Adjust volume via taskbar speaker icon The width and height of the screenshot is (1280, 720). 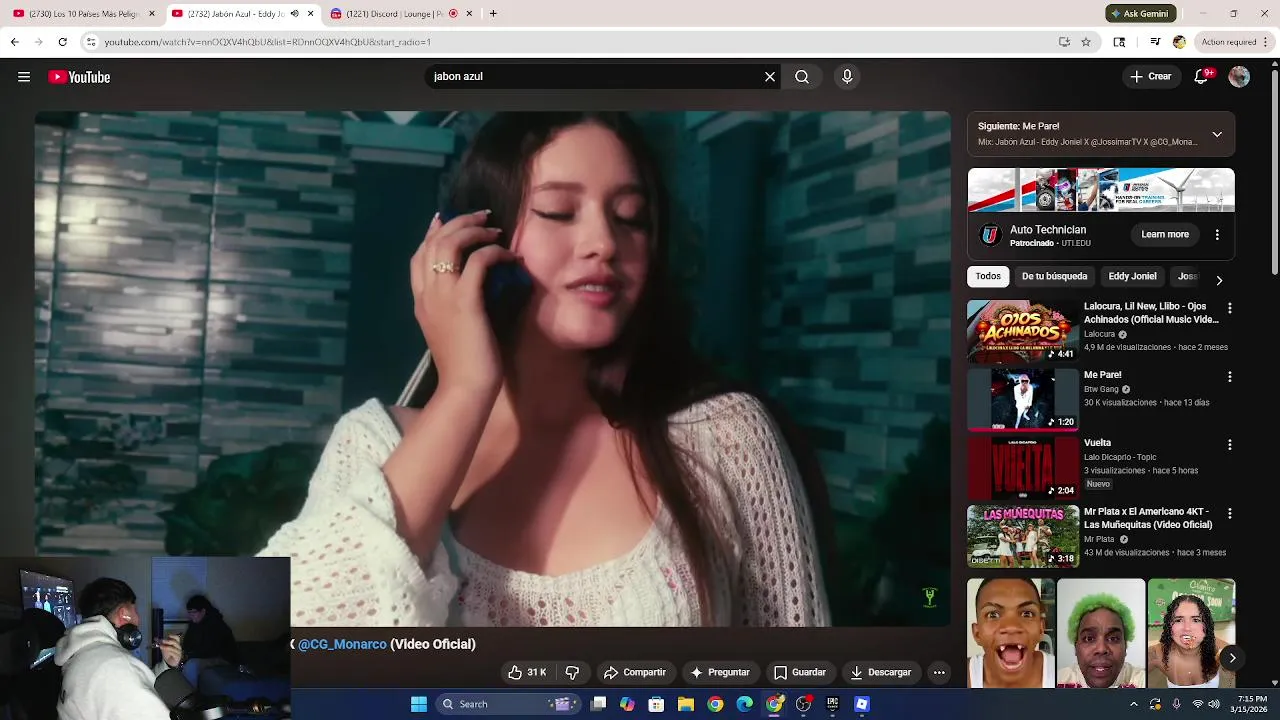click(x=1213, y=704)
